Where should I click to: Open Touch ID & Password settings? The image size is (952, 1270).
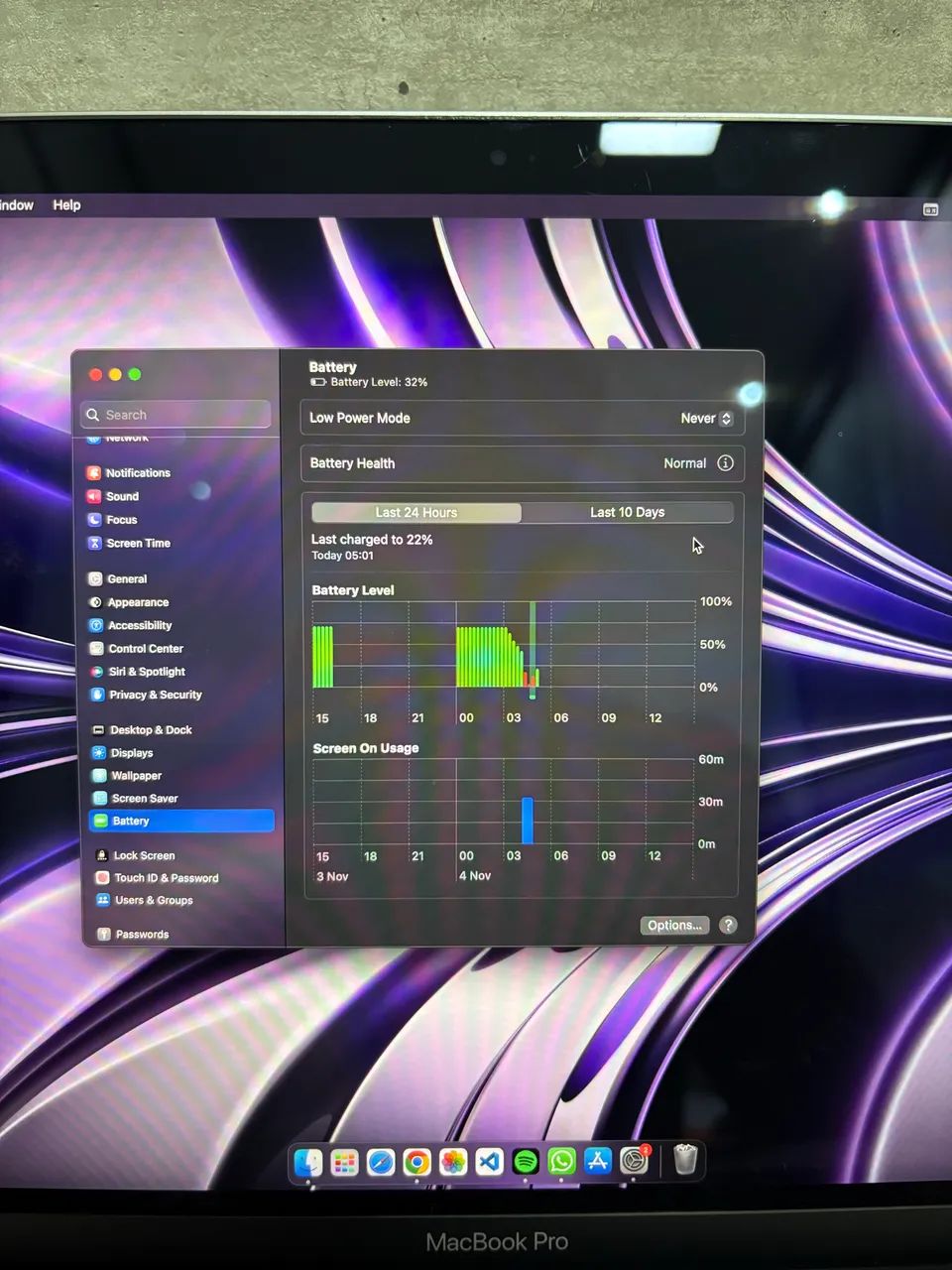click(x=166, y=877)
